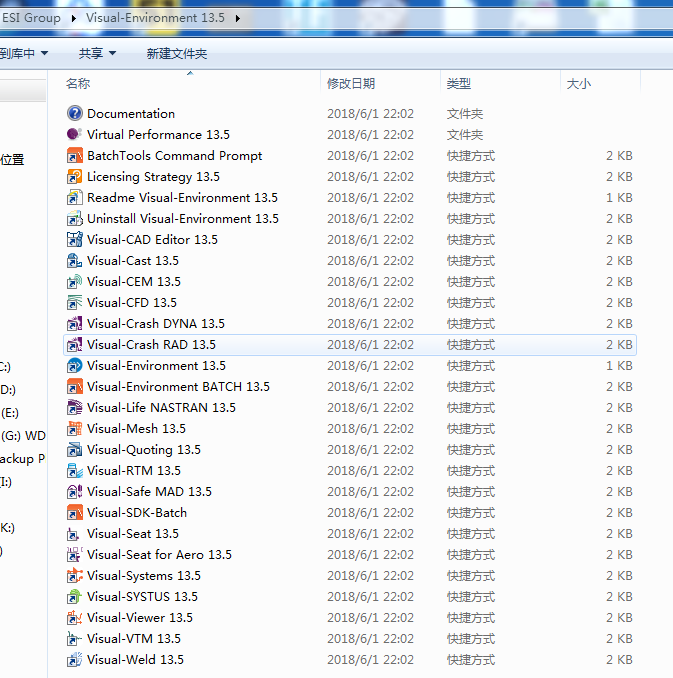Viewport: 673px width, 678px height.
Task: Click the Visual-Environment BATCH 13.5 icon
Action: click(74, 386)
